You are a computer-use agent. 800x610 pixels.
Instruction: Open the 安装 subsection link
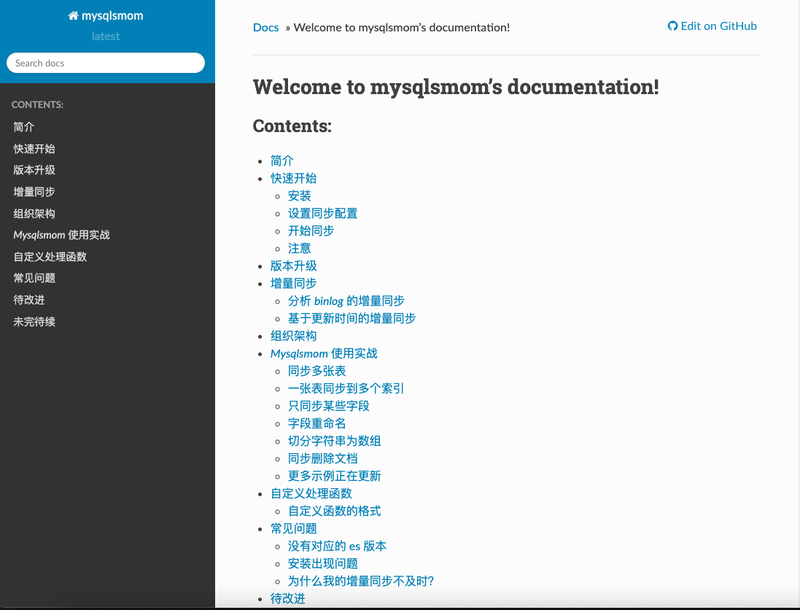(299, 196)
